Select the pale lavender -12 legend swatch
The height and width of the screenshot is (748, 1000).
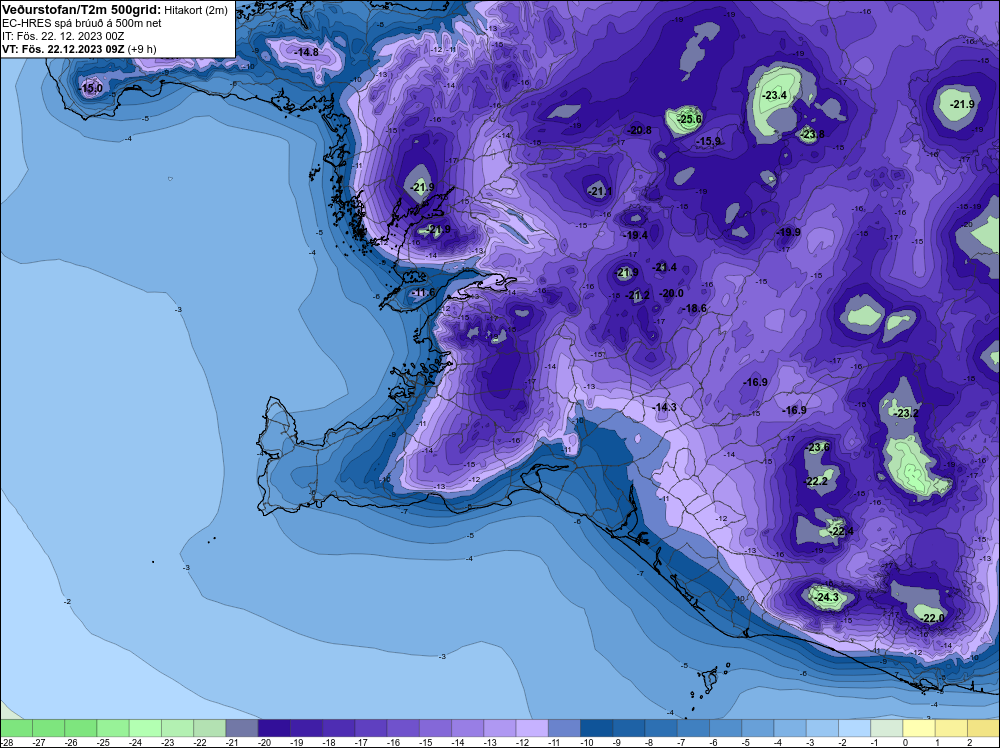[532, 728]
